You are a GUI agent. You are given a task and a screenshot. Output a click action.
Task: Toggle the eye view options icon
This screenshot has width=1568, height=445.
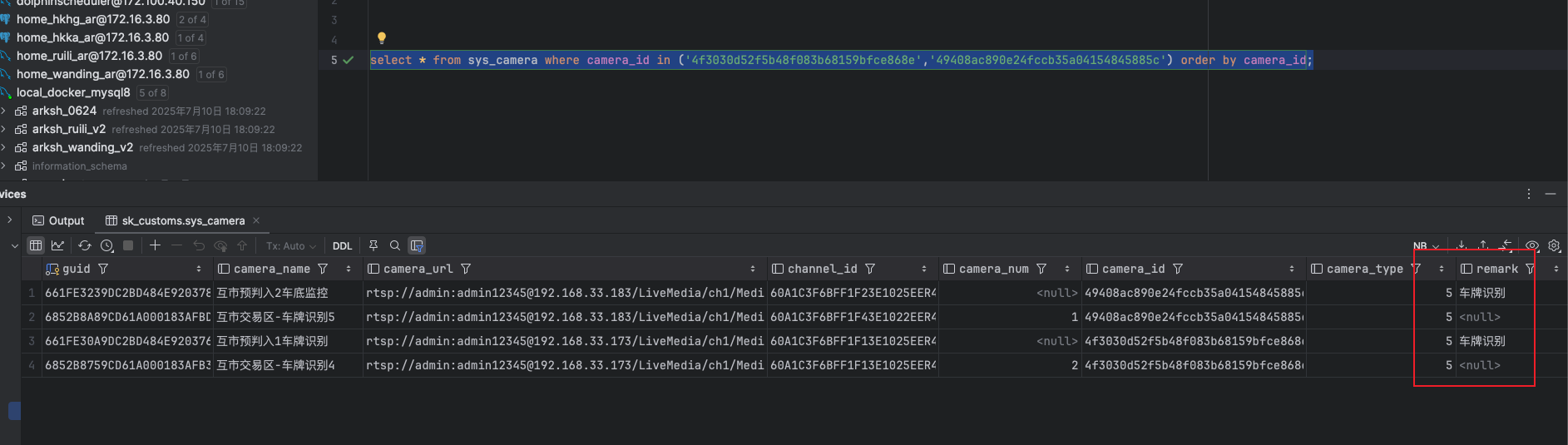coord(1532,245)
